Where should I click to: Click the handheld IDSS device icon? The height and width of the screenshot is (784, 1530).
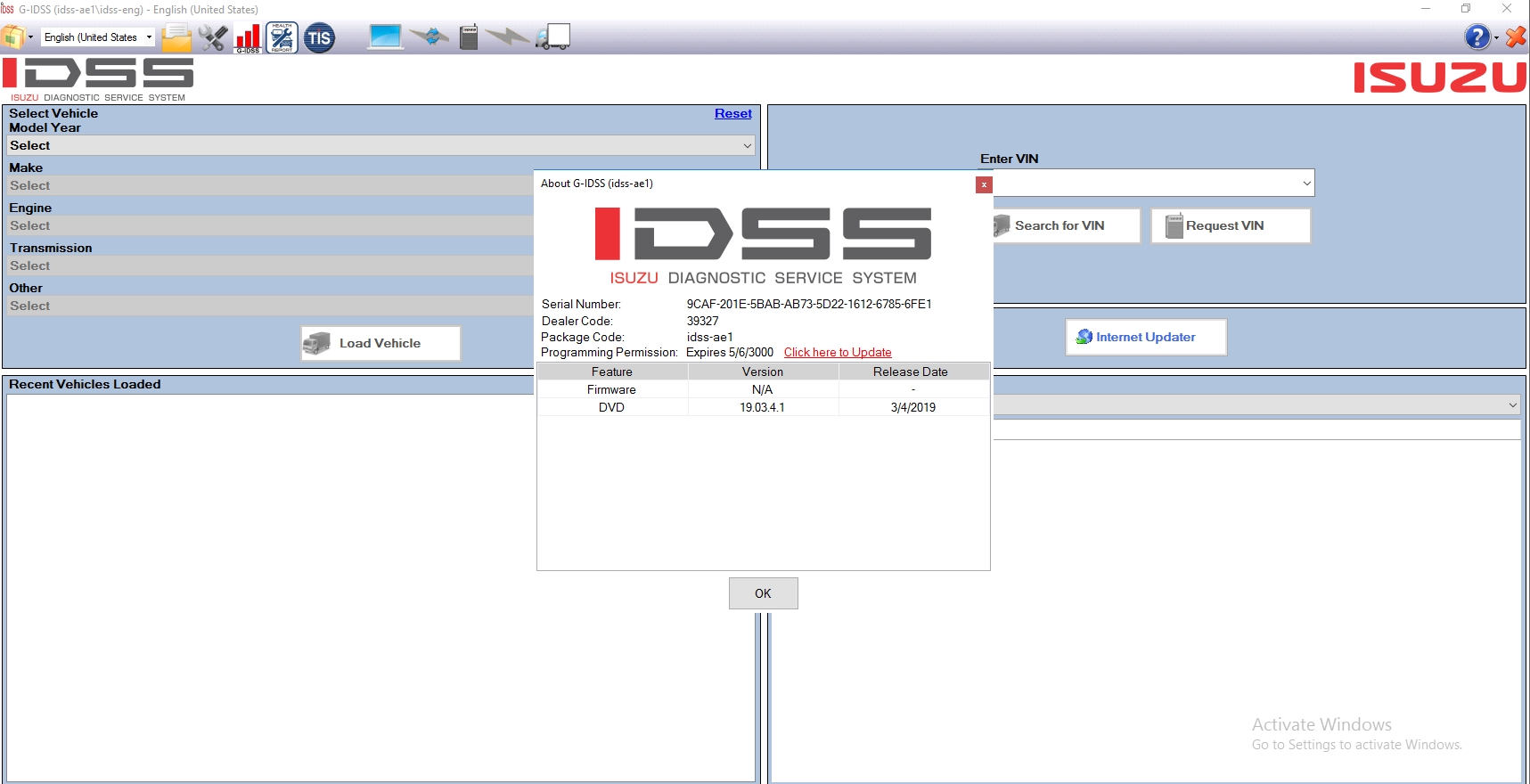[469, 37]
